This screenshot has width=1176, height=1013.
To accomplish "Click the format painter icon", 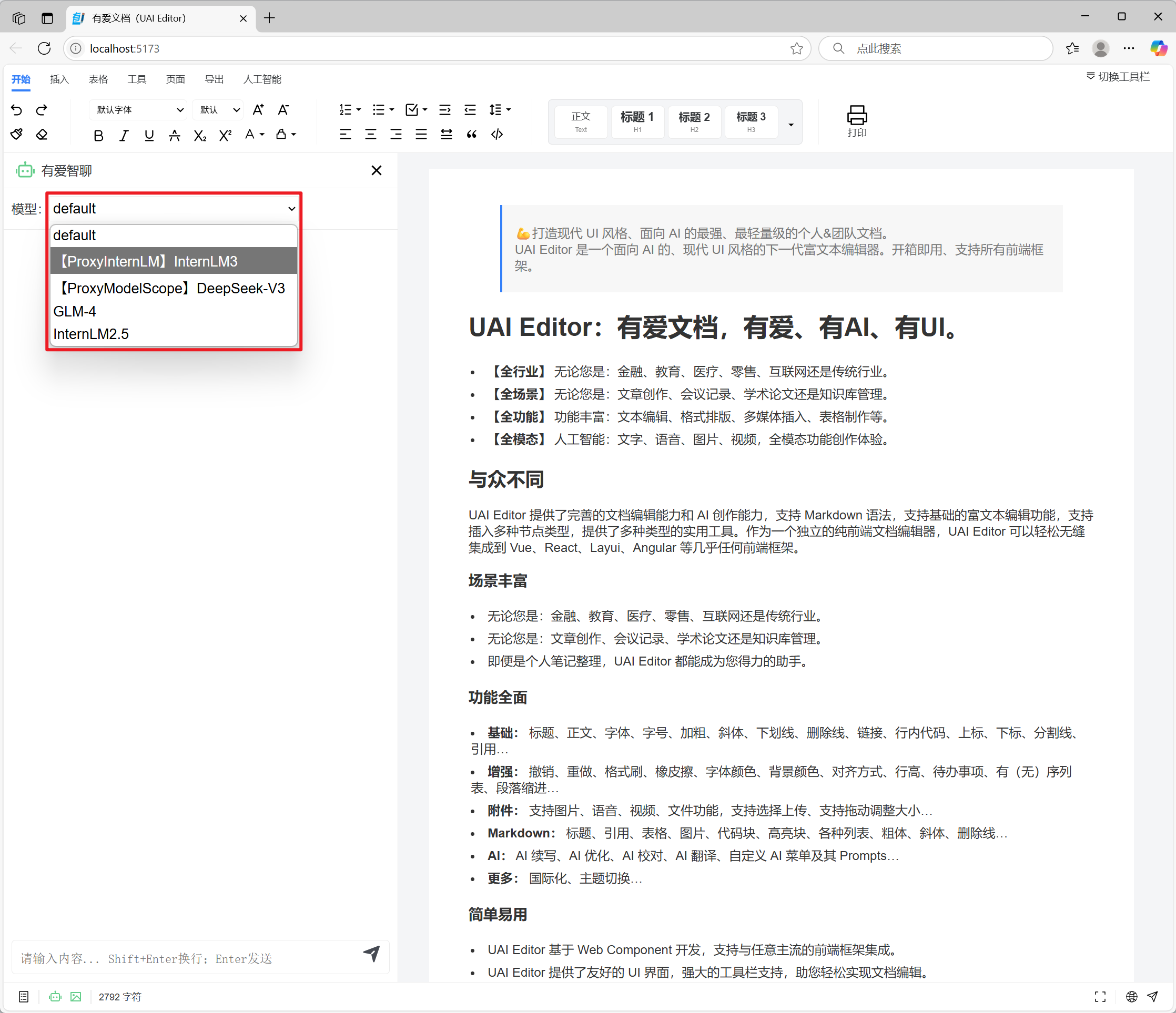I will click(x=17, y=135).
